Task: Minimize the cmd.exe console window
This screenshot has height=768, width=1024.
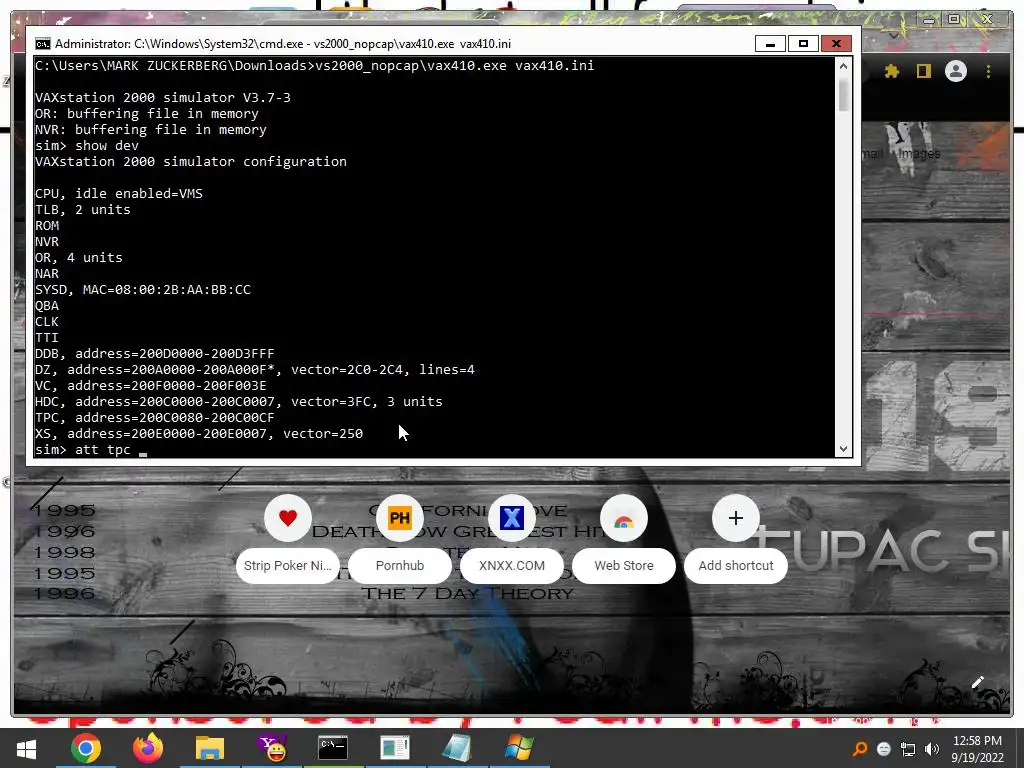Action: coord(771,44)
